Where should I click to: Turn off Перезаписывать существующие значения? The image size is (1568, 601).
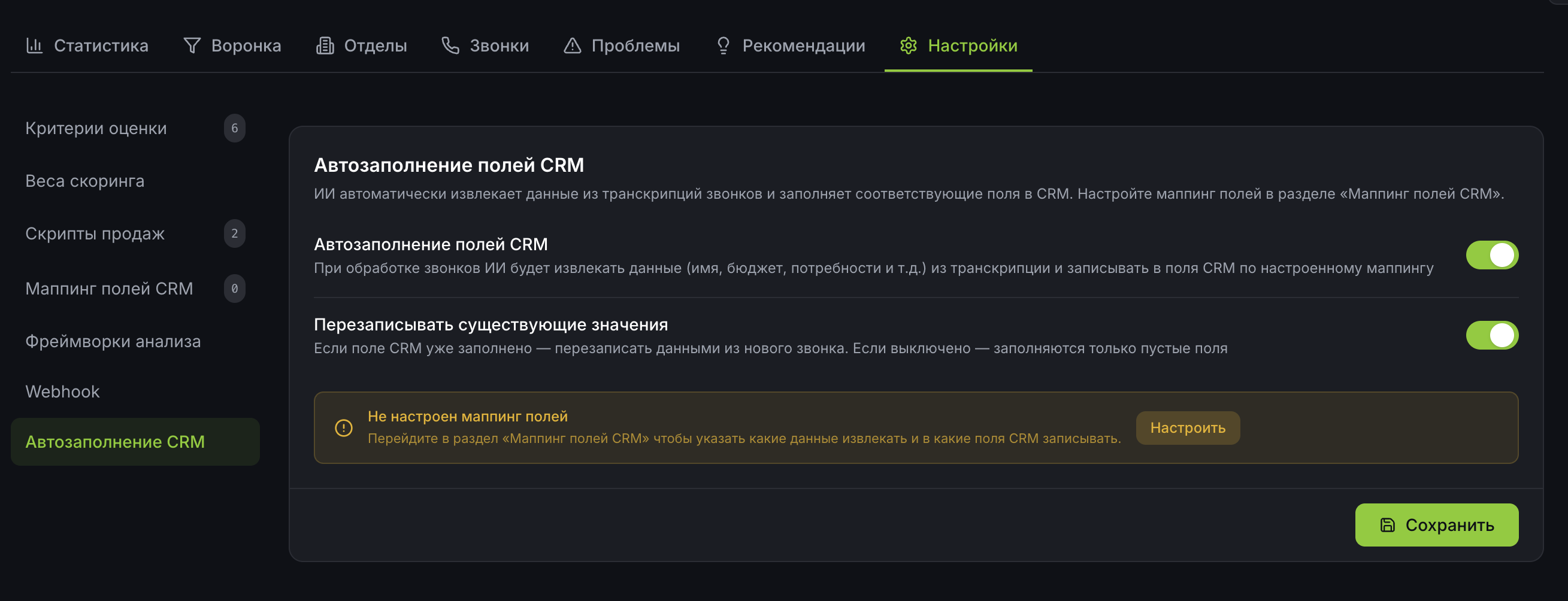point(1493,334)
